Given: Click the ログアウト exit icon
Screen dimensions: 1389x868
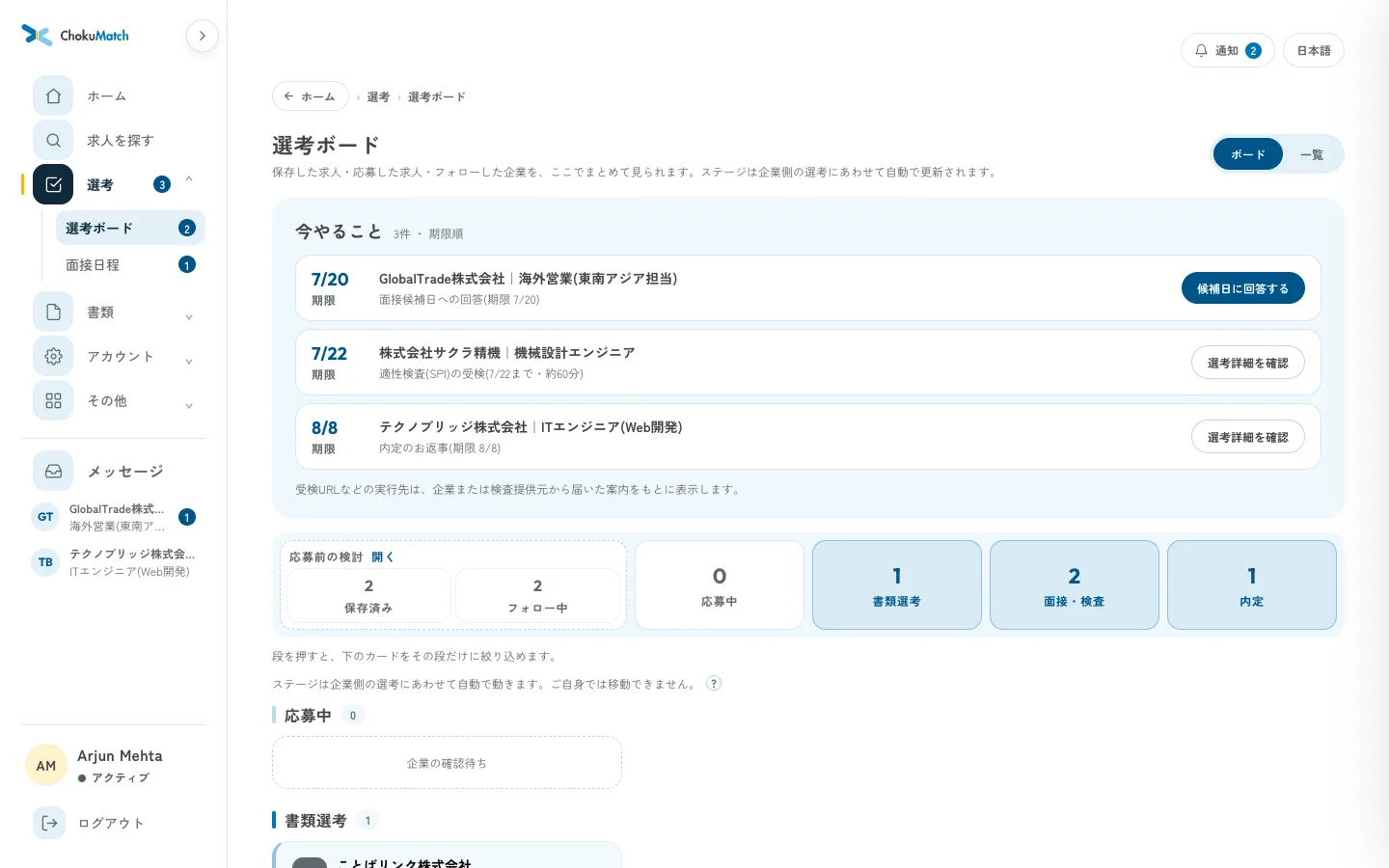Looking at the screenshot, I should (x=49, y=823).
